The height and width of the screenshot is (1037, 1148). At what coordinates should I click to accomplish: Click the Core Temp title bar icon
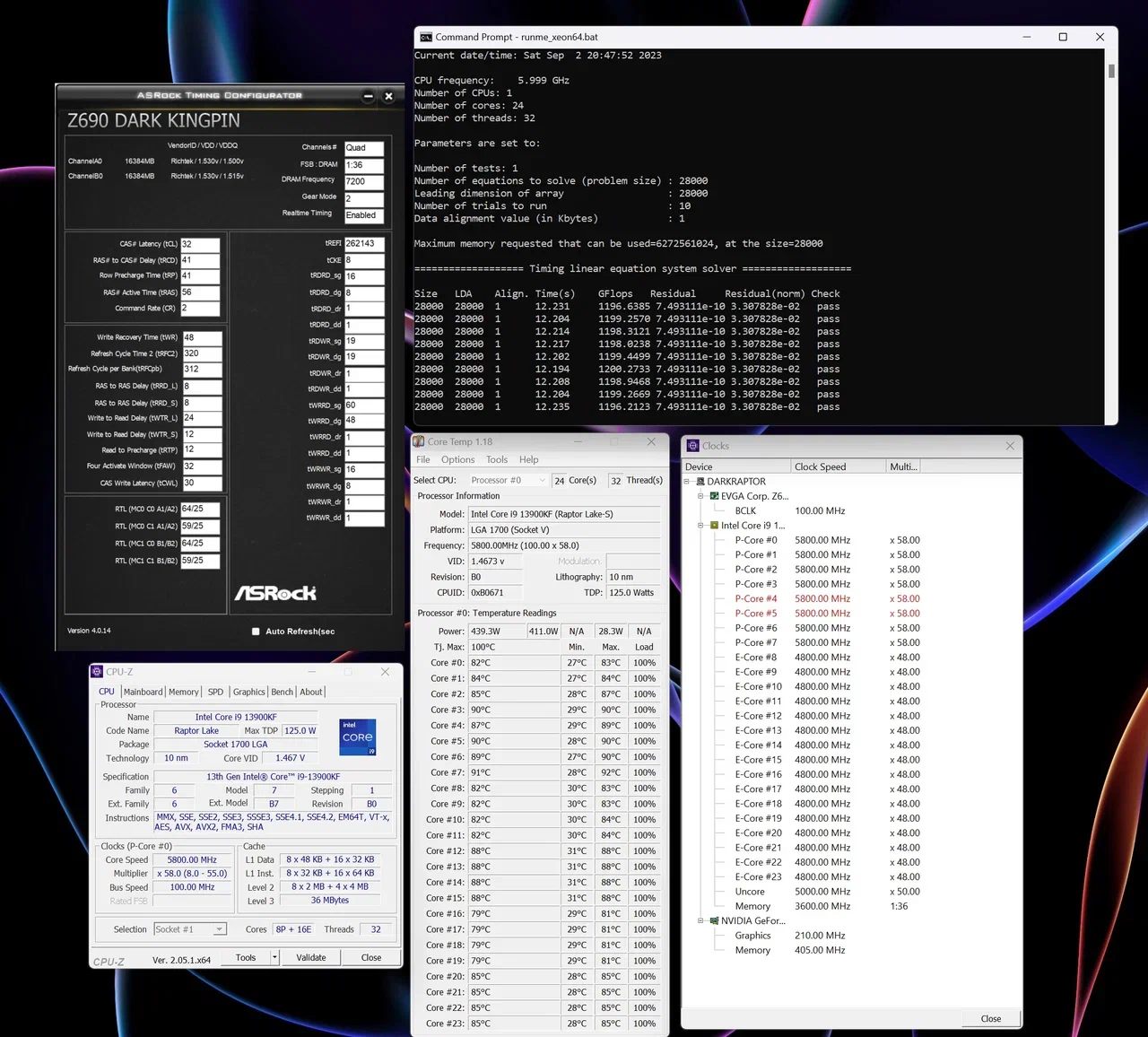419,441
